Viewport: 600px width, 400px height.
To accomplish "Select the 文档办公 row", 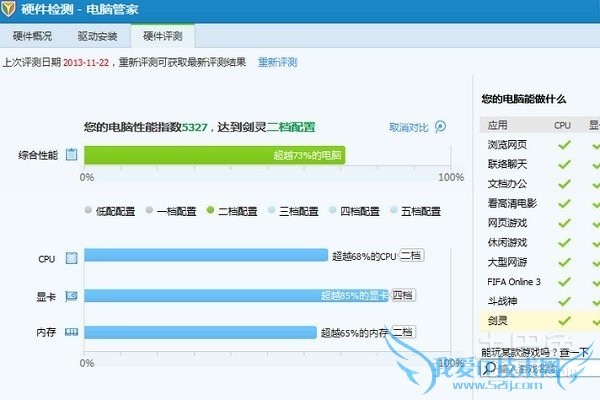I will [540, 184].
